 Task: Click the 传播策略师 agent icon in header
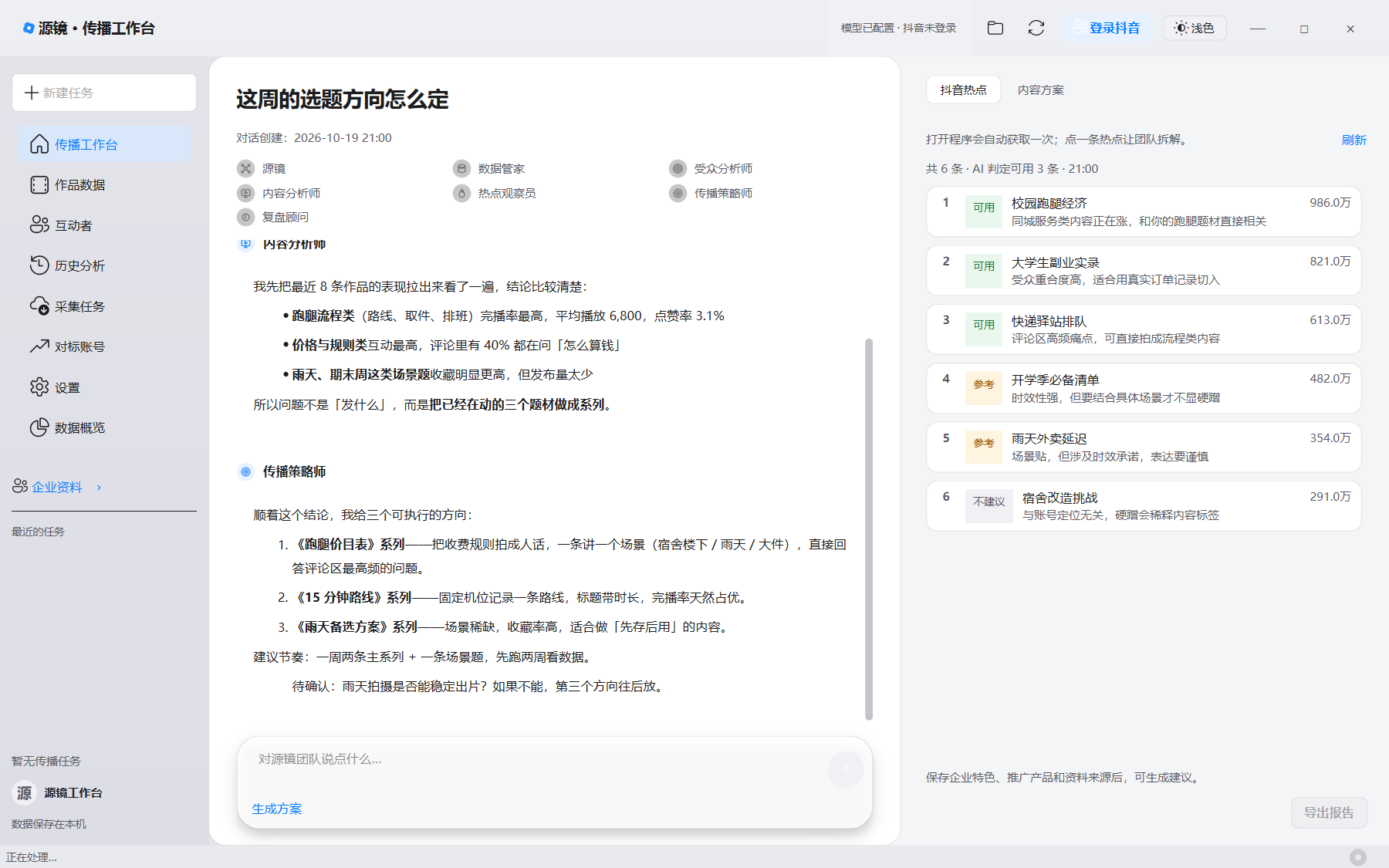coord(678,193)
